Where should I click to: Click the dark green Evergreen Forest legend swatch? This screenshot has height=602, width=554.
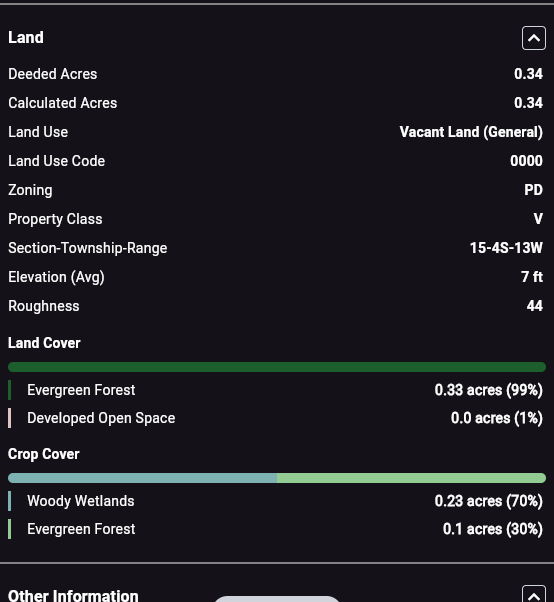click(x=10, y=390)
